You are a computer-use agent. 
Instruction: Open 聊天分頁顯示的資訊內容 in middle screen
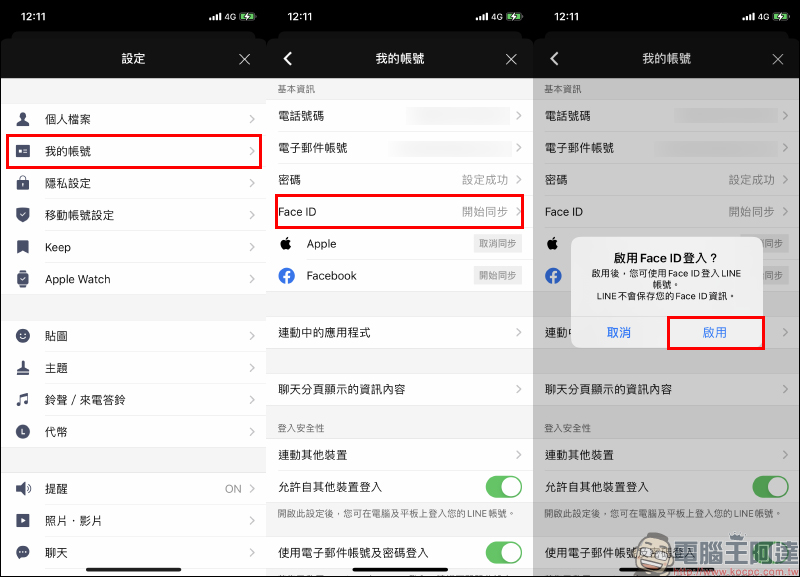coord(399,389)
